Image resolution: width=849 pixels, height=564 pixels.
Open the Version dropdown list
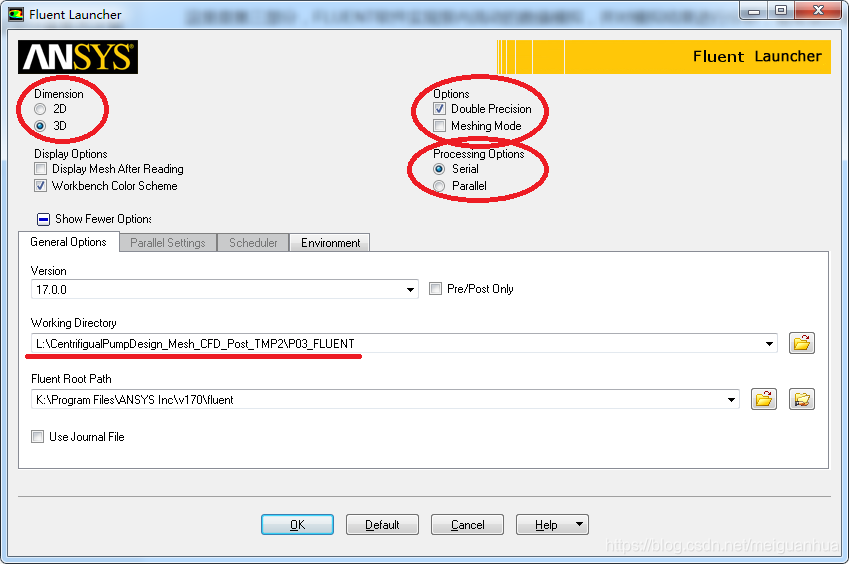[x=410, y=290]
